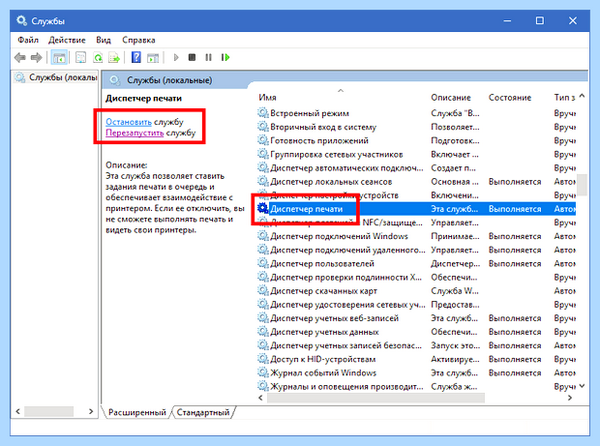Screen dimensions: 600x446
Task: Click services list horizontal scrollbar right arrow
Action: 570,398
